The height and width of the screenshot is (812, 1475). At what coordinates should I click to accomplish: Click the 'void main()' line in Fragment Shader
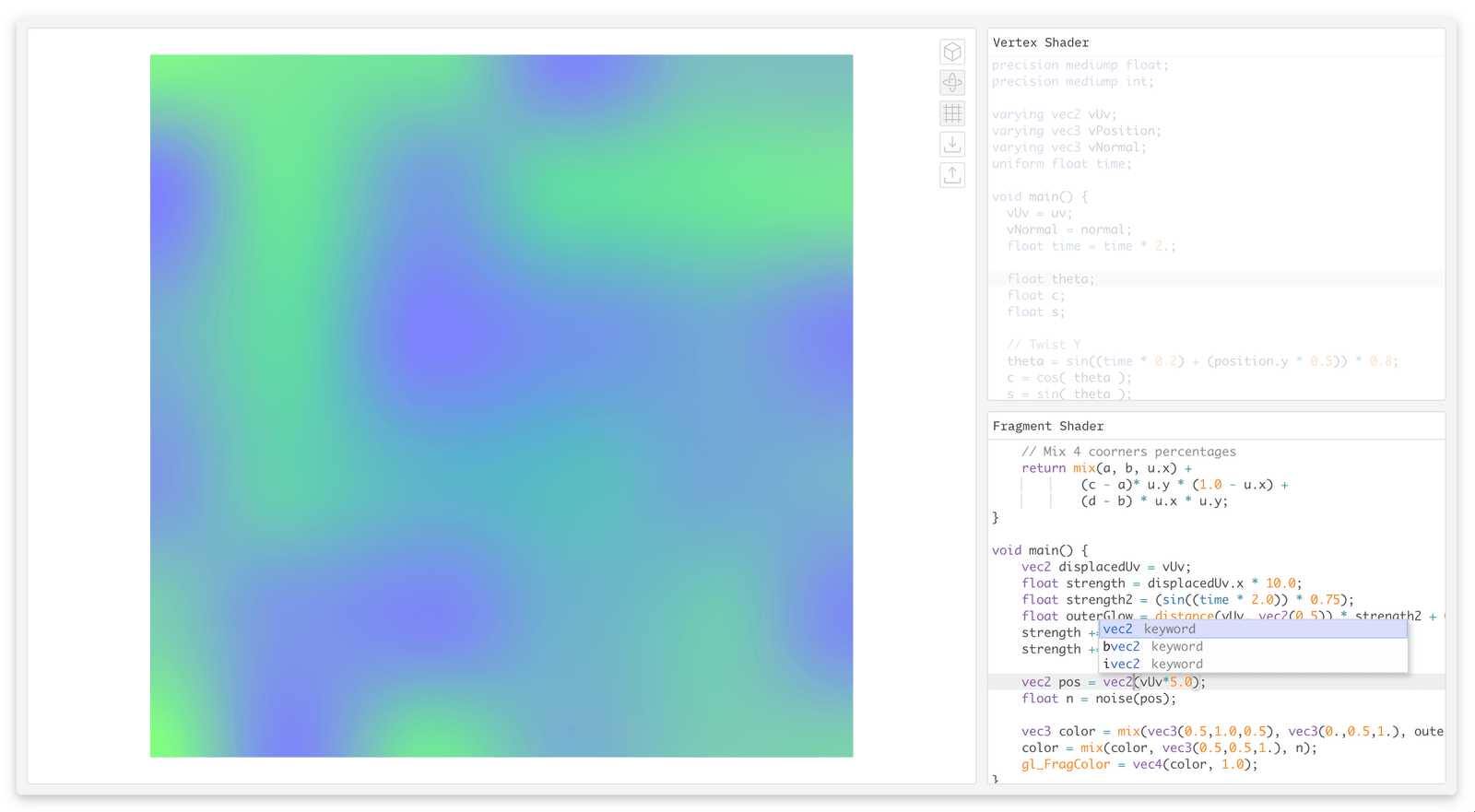tap(1040, 550)
